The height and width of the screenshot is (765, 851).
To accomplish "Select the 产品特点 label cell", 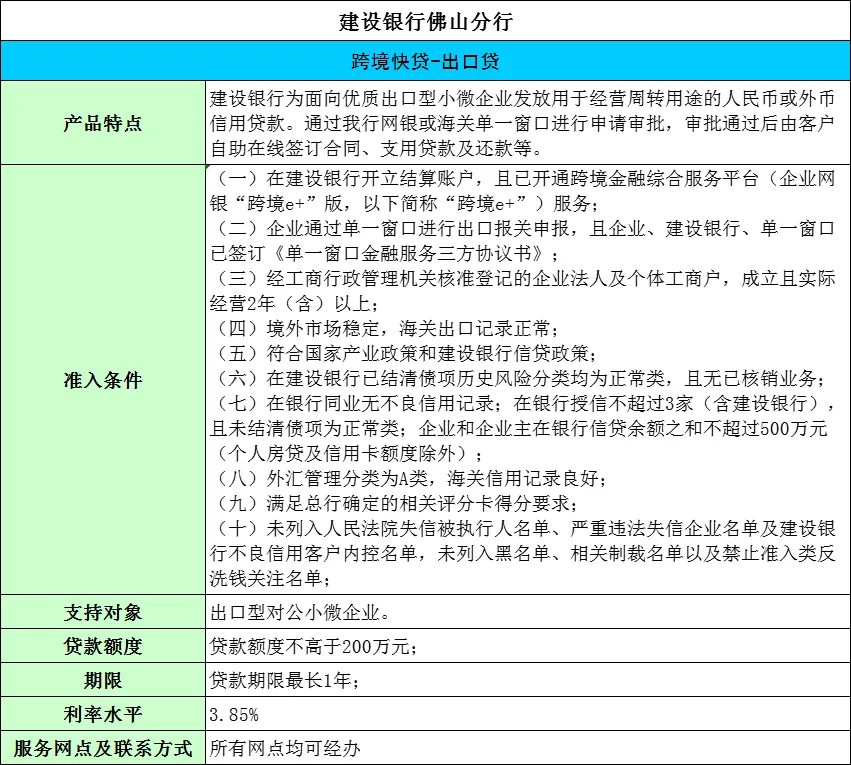I will coord(103,123).
